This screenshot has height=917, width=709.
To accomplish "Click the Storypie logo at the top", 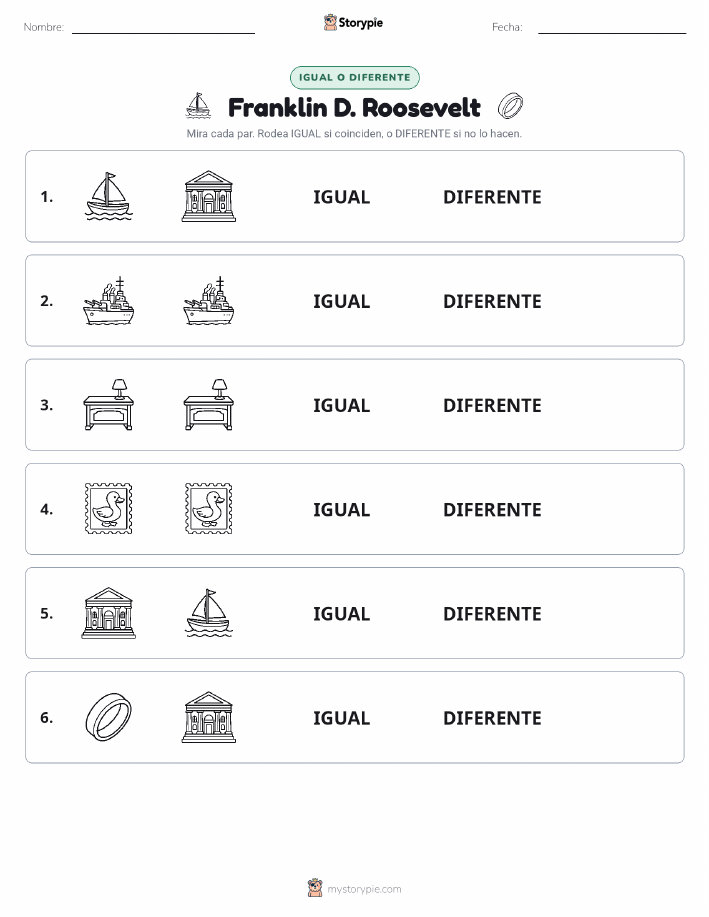I will click(353, 23).
